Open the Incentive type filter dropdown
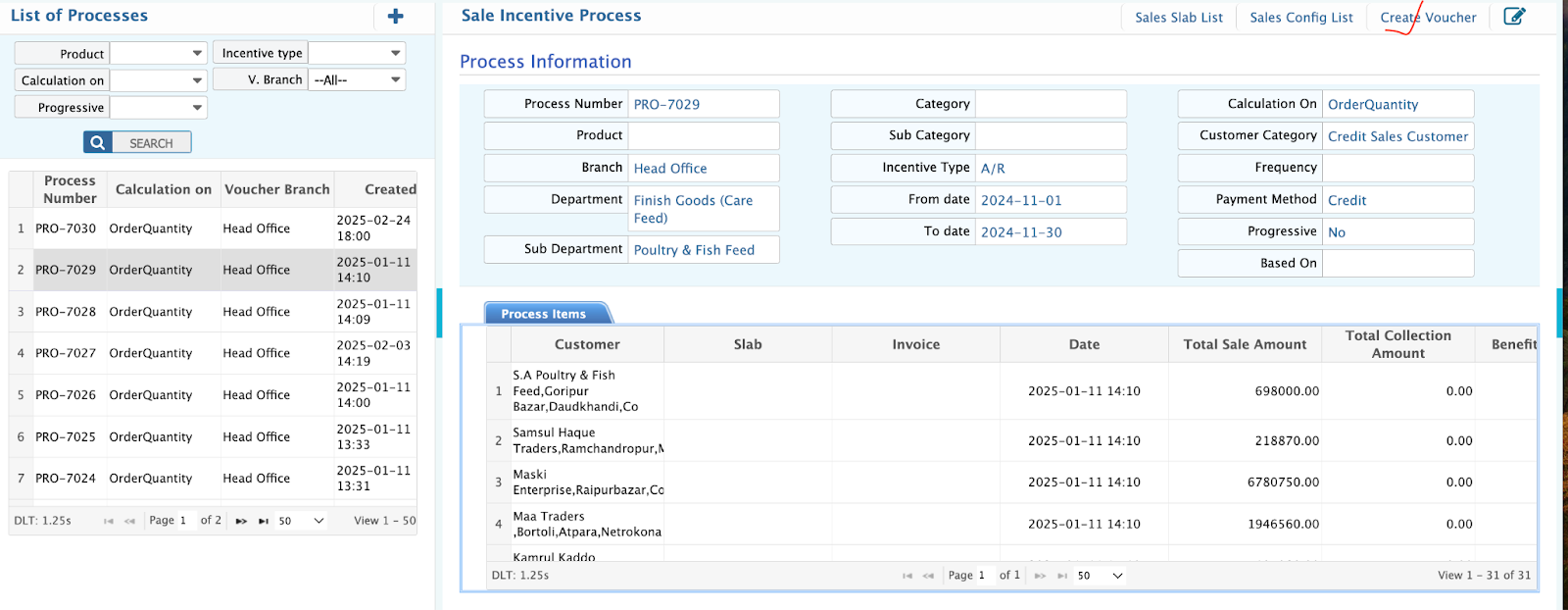 pyautogui.click(x=357, y=53)
